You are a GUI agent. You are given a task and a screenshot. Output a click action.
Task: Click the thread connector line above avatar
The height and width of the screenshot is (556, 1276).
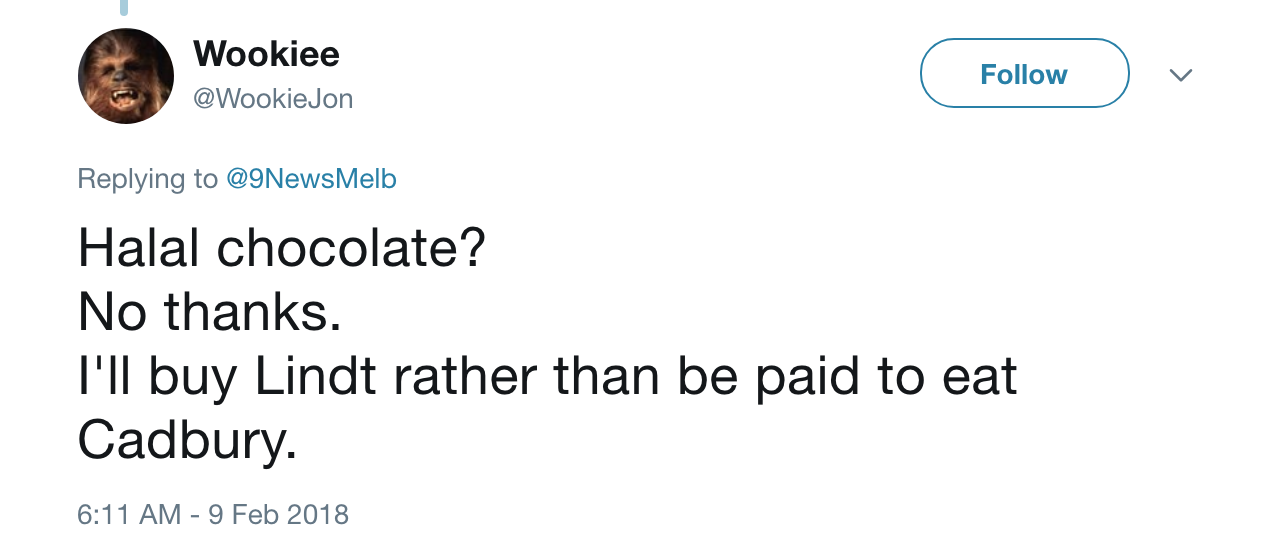coord(124,8)
